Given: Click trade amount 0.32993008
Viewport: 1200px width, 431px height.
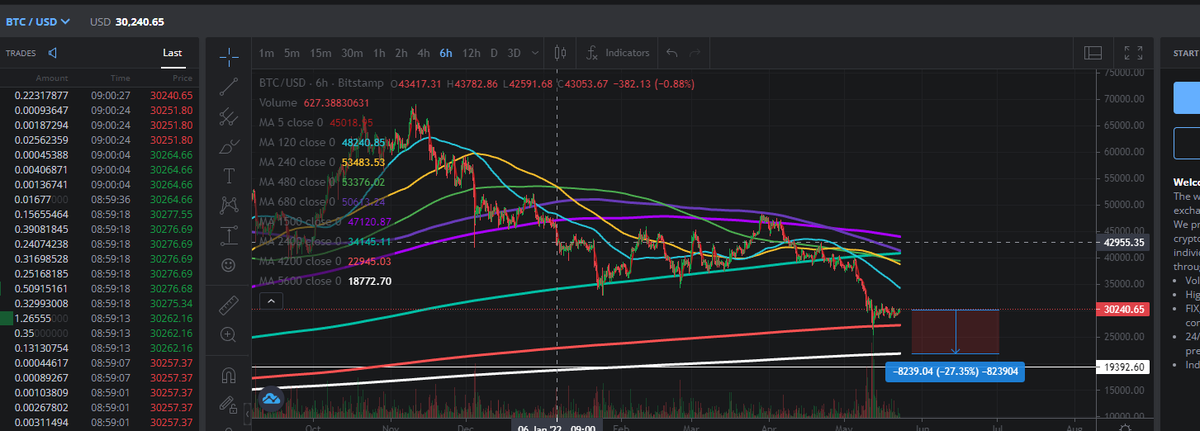Looking at the screenshot, I should click(41, 302).
